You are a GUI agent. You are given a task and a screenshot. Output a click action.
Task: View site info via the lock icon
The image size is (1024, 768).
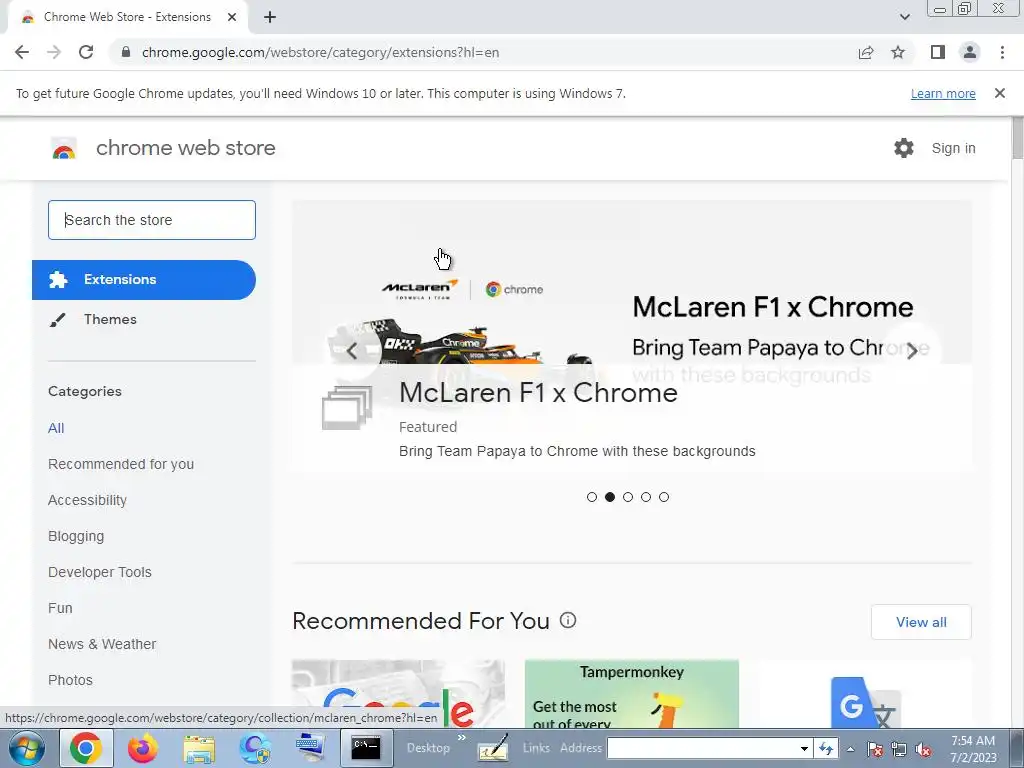pyautogui.click(x=126, y=52)
